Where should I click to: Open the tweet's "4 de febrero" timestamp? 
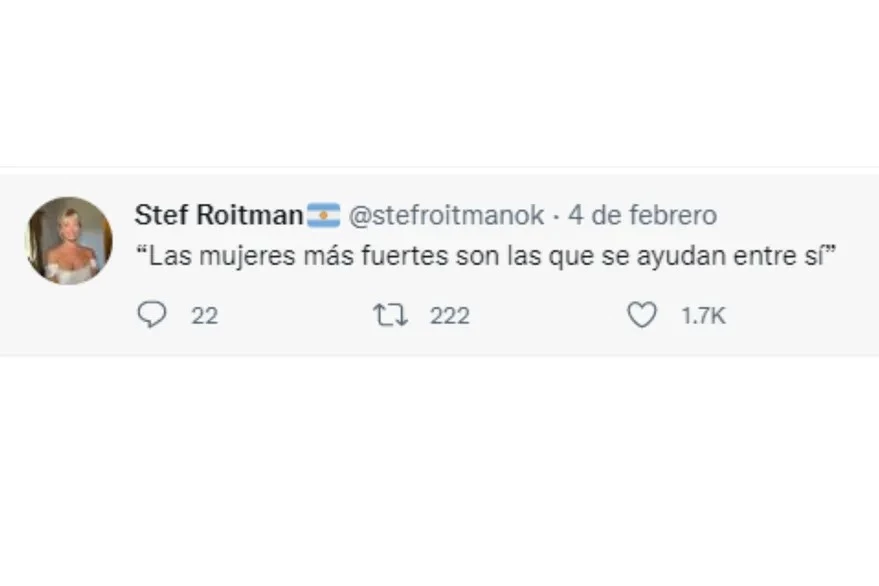pyautogui.click(x=642, y=215)
